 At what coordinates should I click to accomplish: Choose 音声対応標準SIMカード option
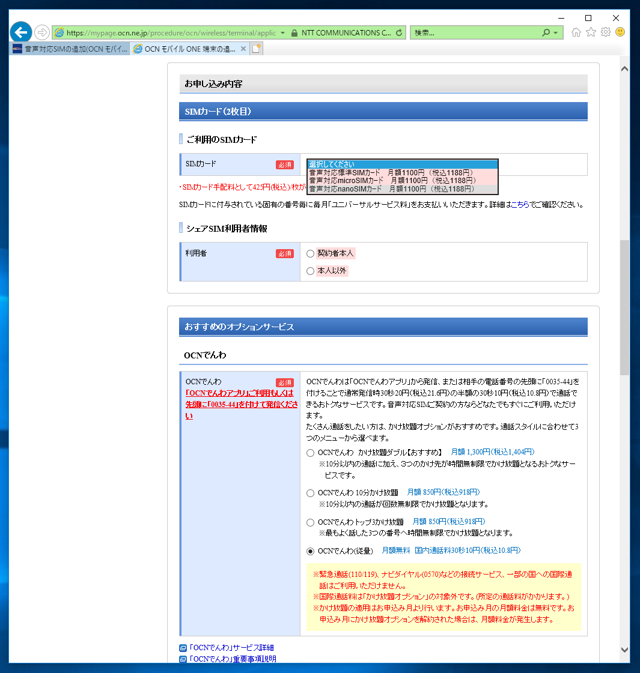402,173
